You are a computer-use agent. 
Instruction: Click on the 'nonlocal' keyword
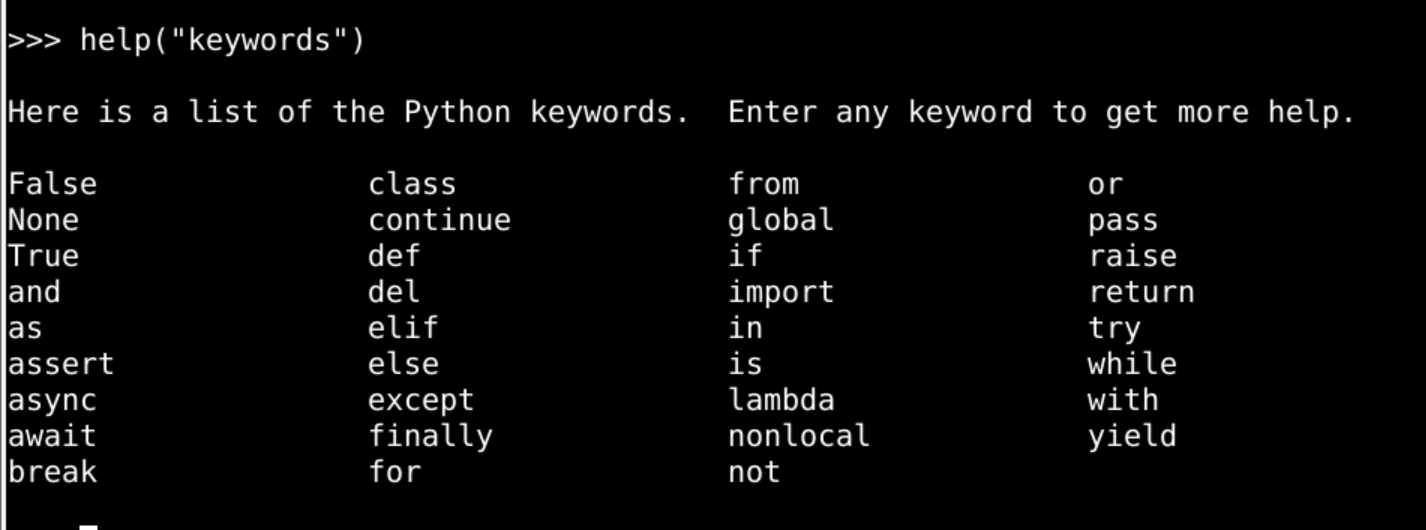coord(798,437)
